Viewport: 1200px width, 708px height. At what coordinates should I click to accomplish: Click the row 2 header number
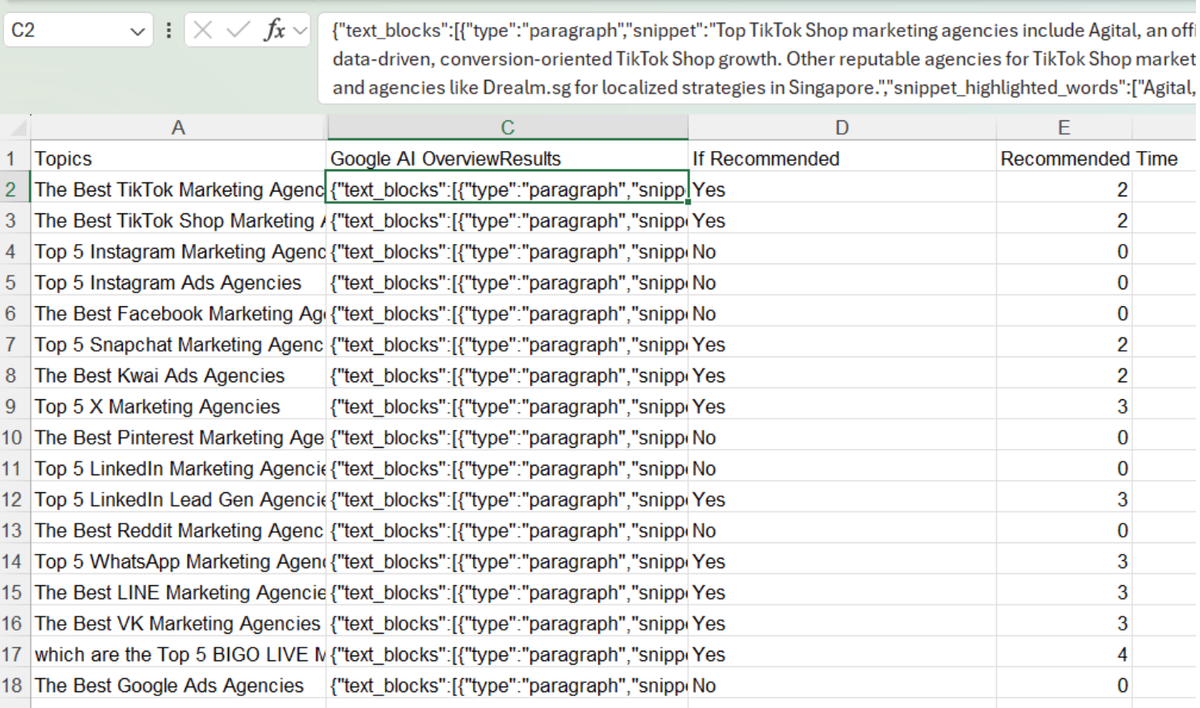click(14, 189)
